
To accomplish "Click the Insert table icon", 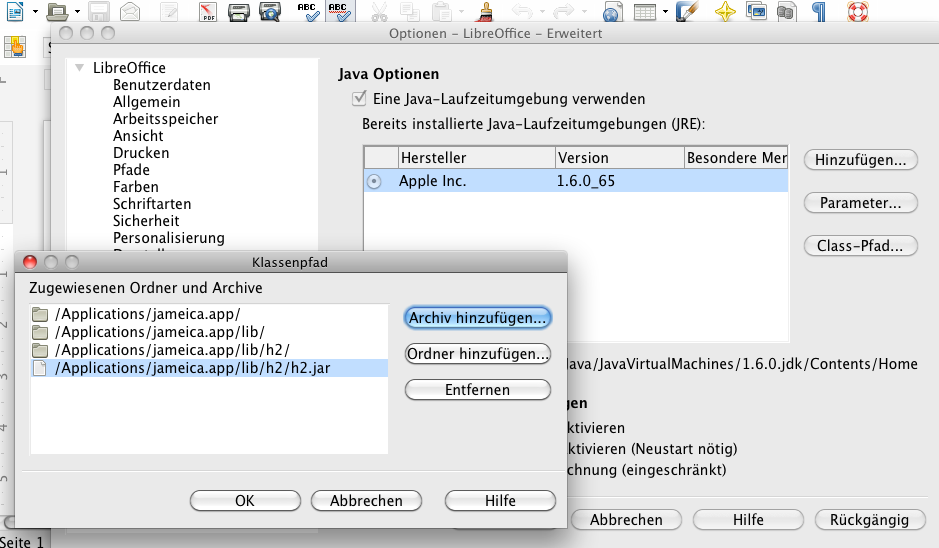I will (x=644, y=11).
